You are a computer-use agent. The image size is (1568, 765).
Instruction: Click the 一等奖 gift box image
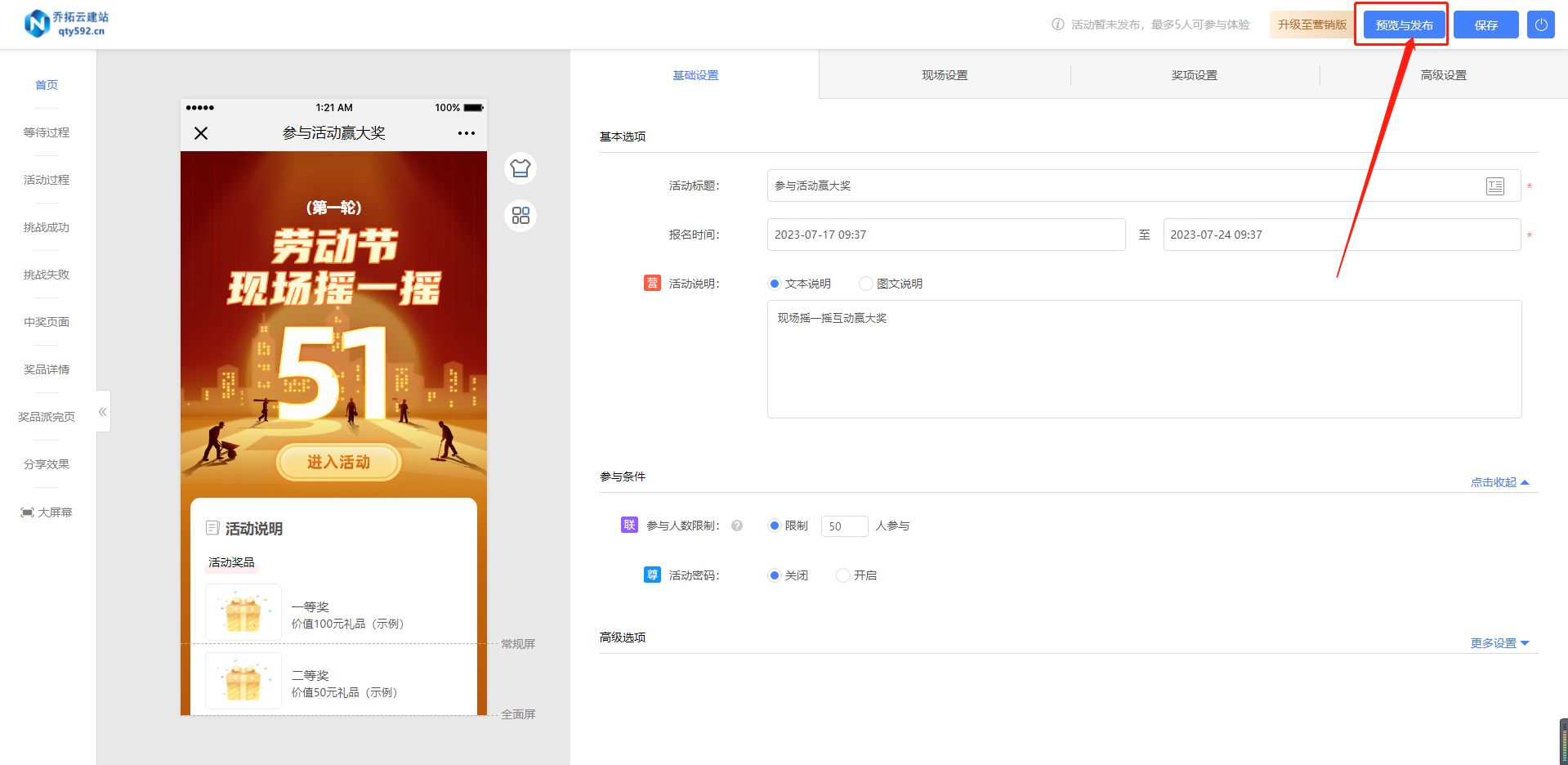[243, 612]
